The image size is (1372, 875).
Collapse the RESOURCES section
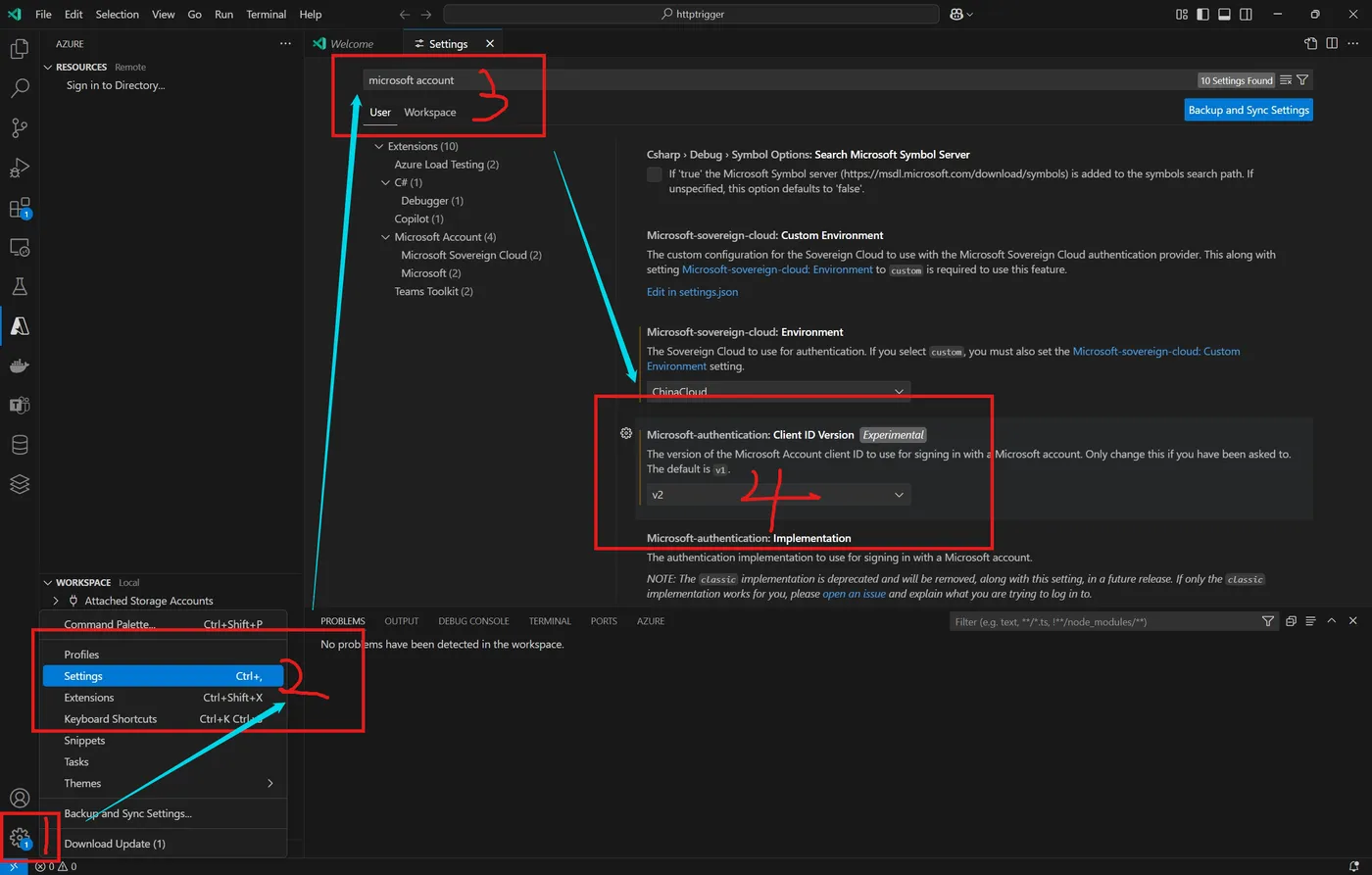[x=47, y=68]
